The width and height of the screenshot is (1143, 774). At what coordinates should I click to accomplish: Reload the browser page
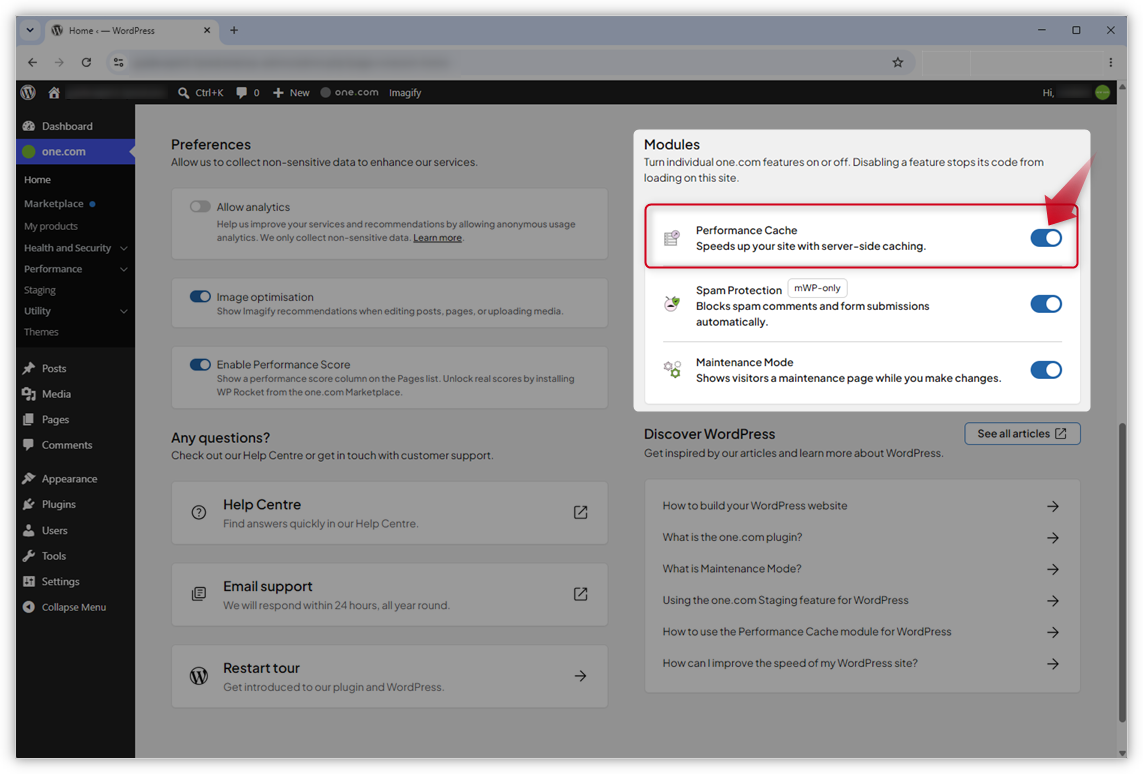pyautogui.click(x=86, y=63)
